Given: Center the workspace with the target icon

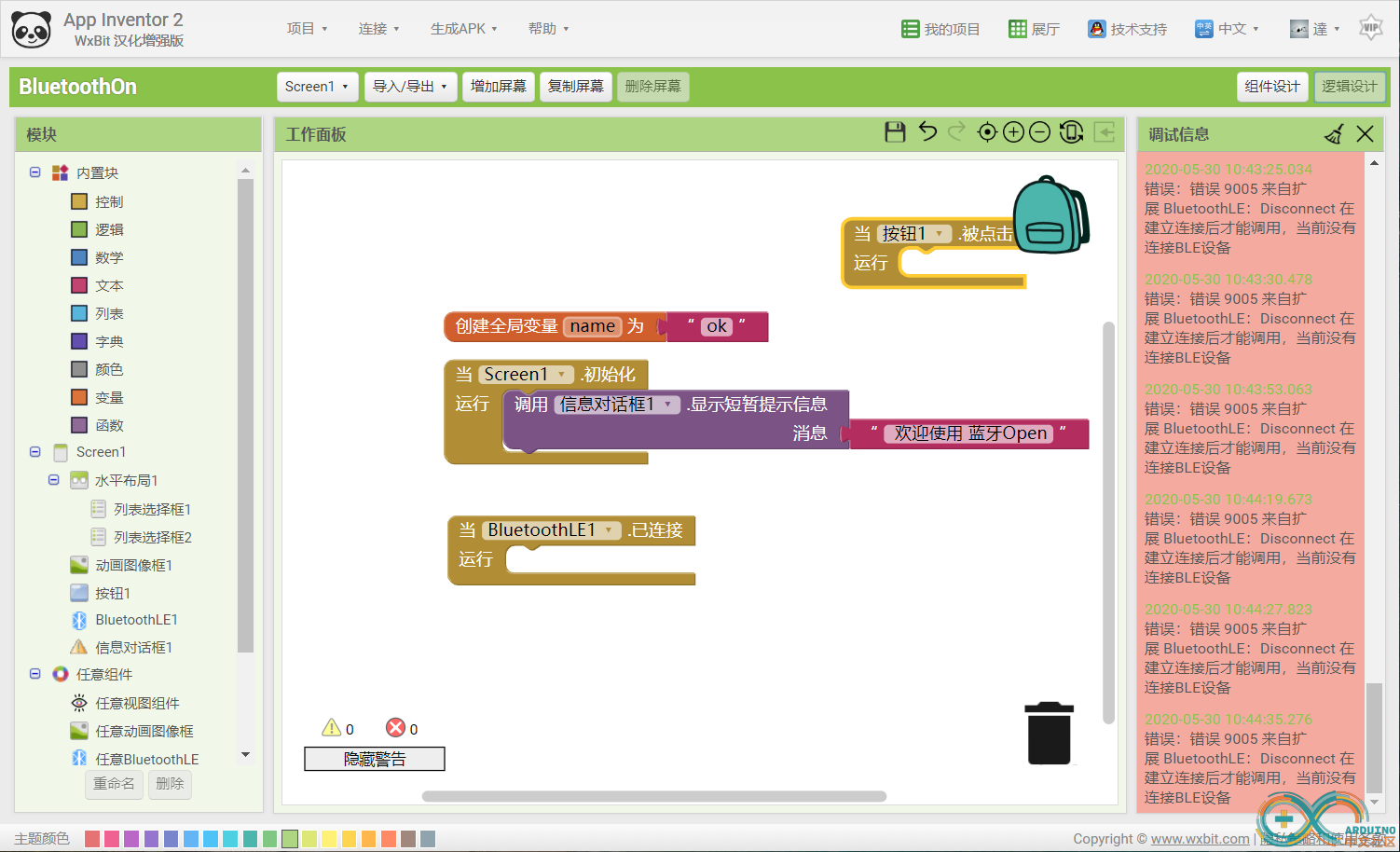Looking at the screenshot, I should pos(987,132).
